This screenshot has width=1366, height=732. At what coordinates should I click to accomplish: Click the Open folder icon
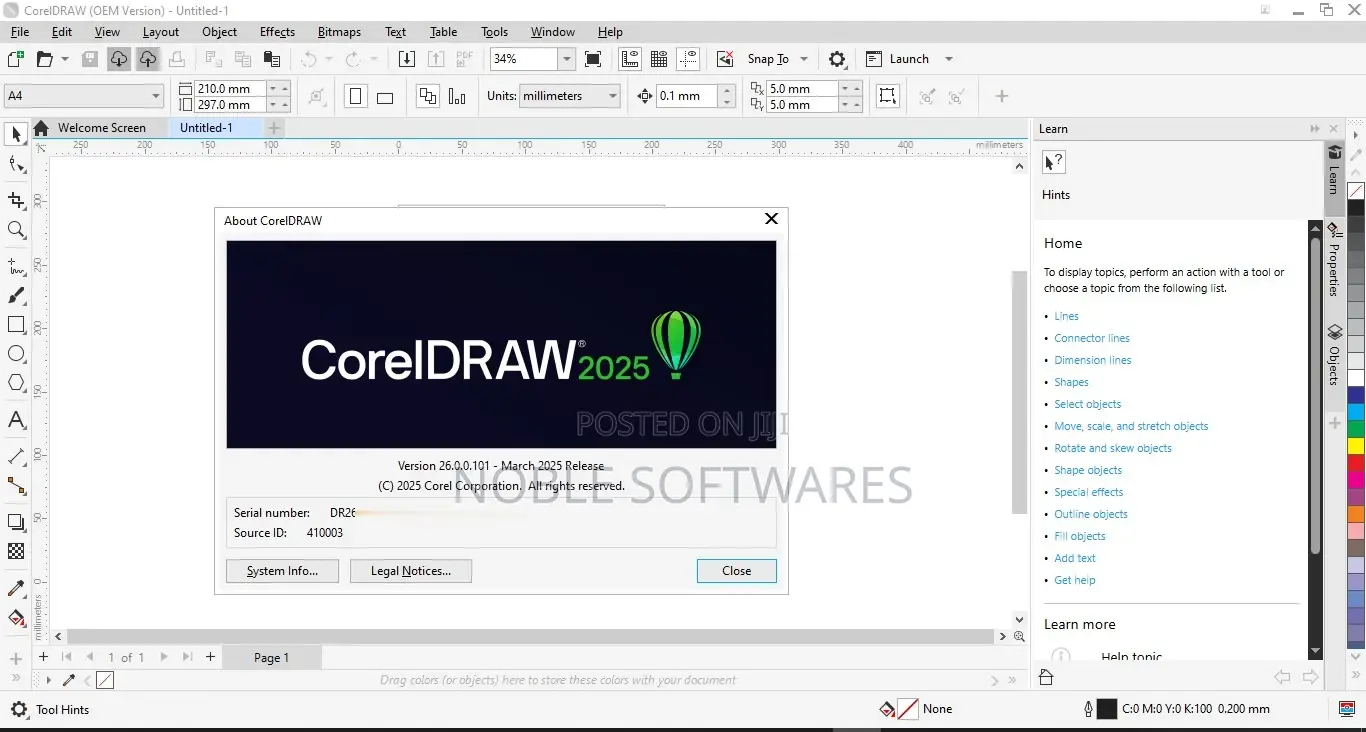coord(45,59)
